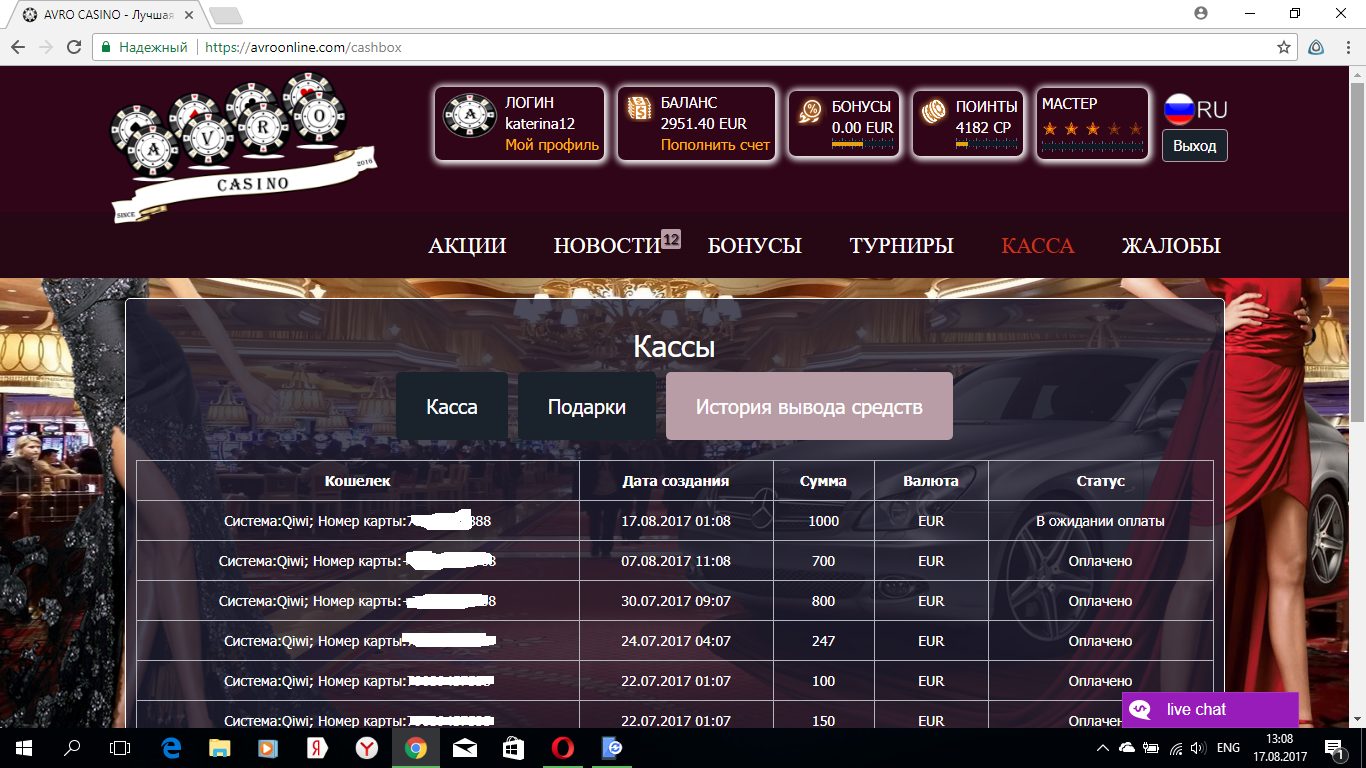Viewport: 1366px width, 768px height.
Task: Switch to the Подарки tab
Action: click(586, 406)
